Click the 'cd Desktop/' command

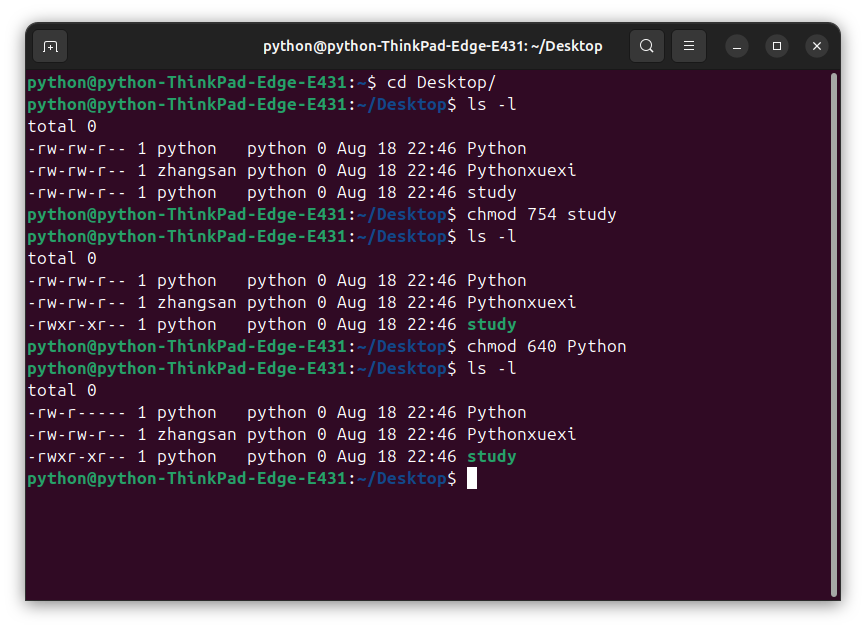[x=441, y=83]
